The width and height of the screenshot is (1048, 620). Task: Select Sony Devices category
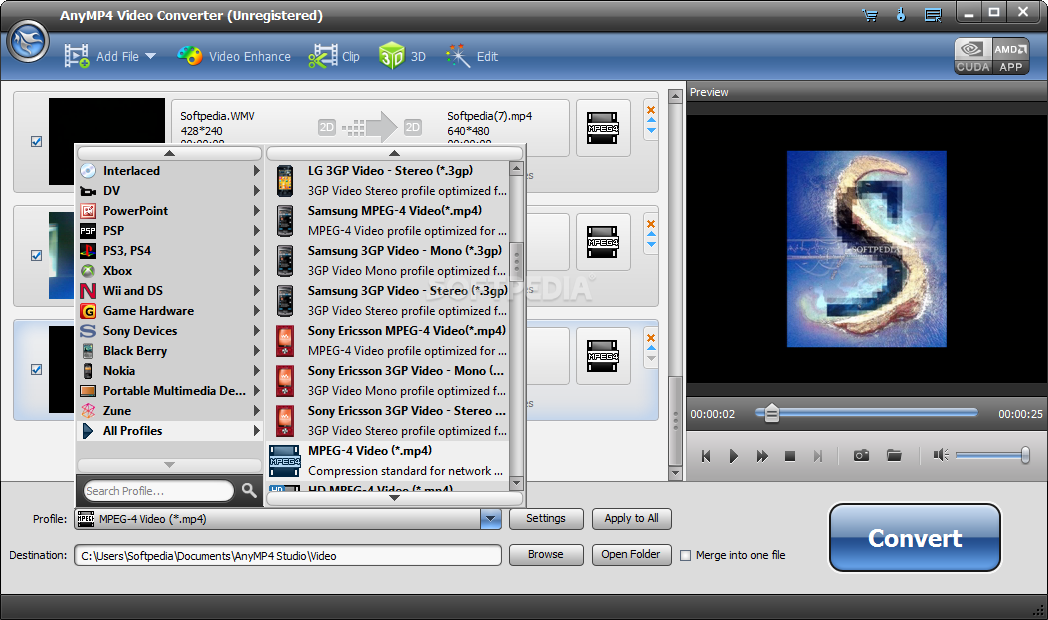pyautogui.click(x=170, y=331)
